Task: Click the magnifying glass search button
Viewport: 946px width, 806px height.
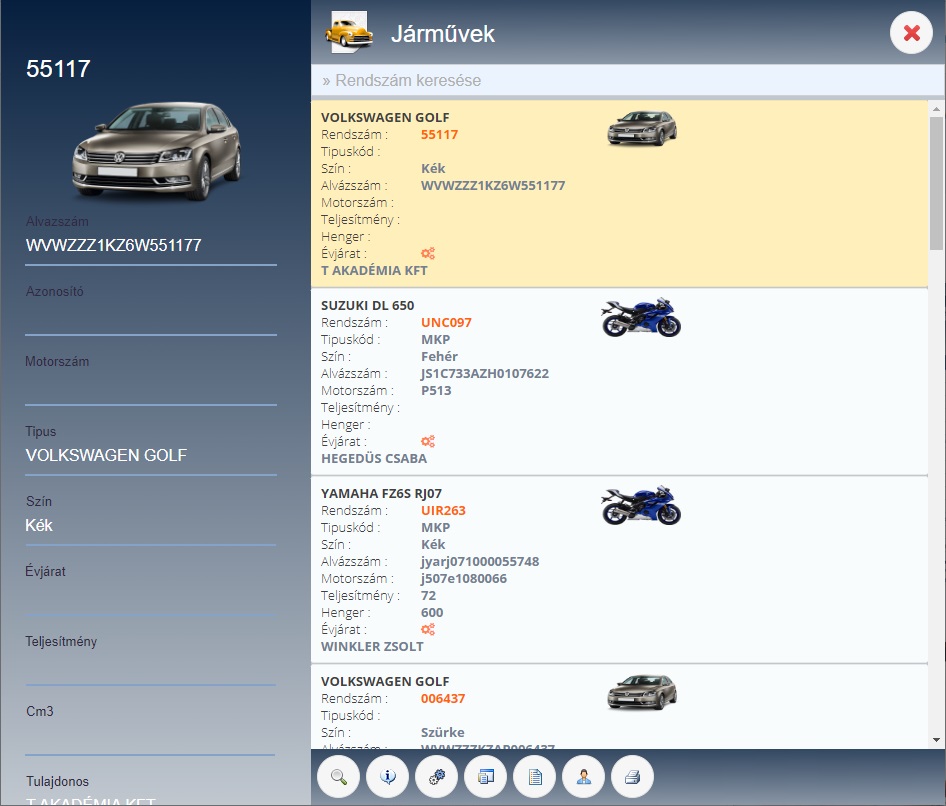Action: tap(338, 776)
